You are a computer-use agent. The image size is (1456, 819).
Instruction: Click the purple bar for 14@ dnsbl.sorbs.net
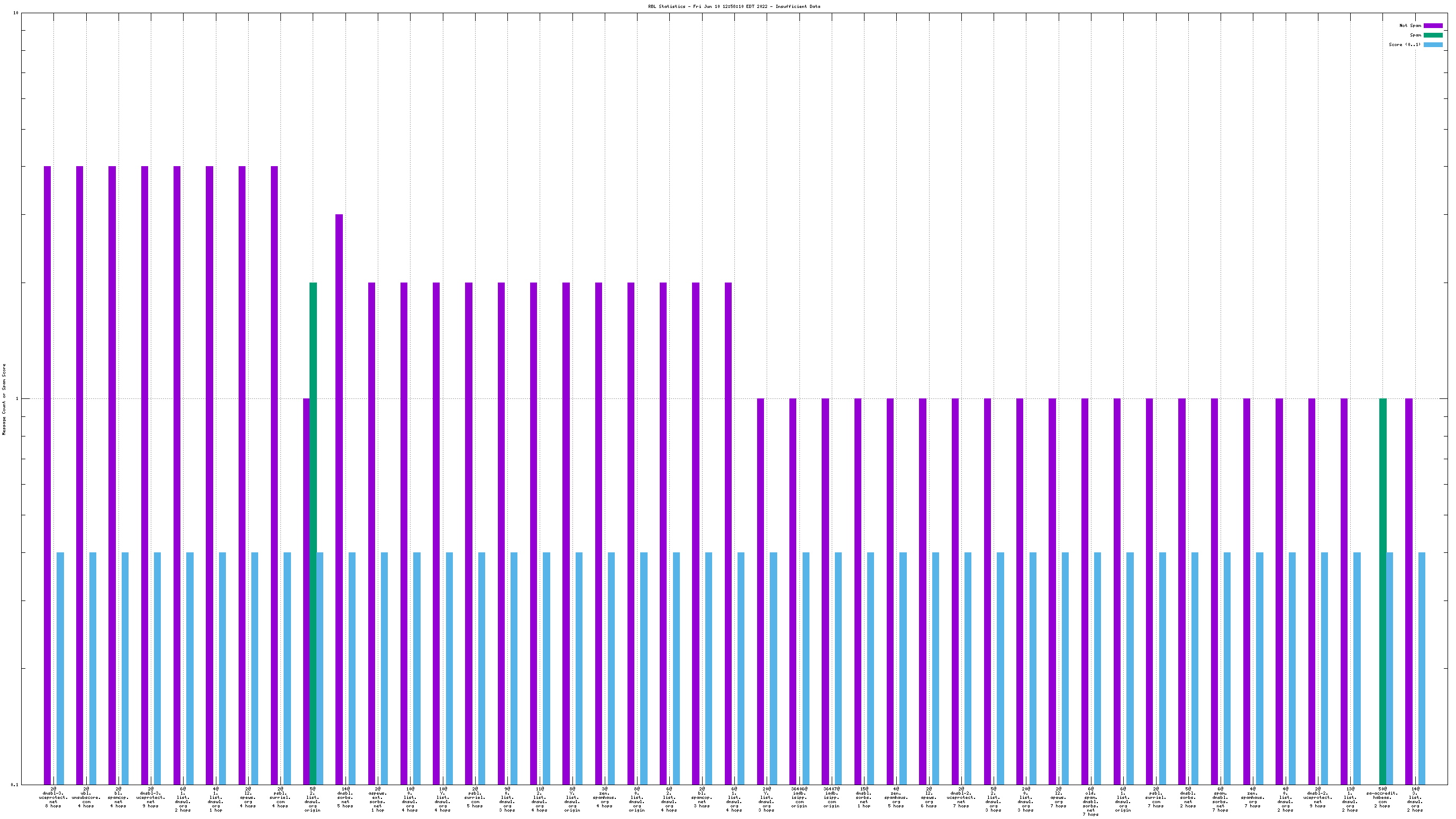point(339,497)
